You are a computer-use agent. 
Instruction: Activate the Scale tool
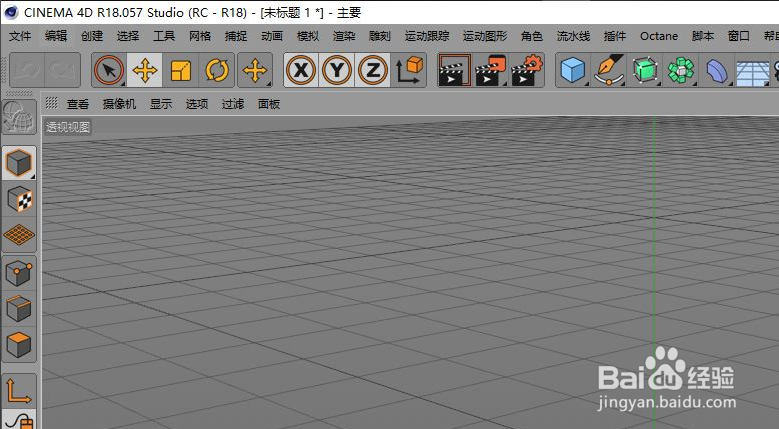pos(180,70)
